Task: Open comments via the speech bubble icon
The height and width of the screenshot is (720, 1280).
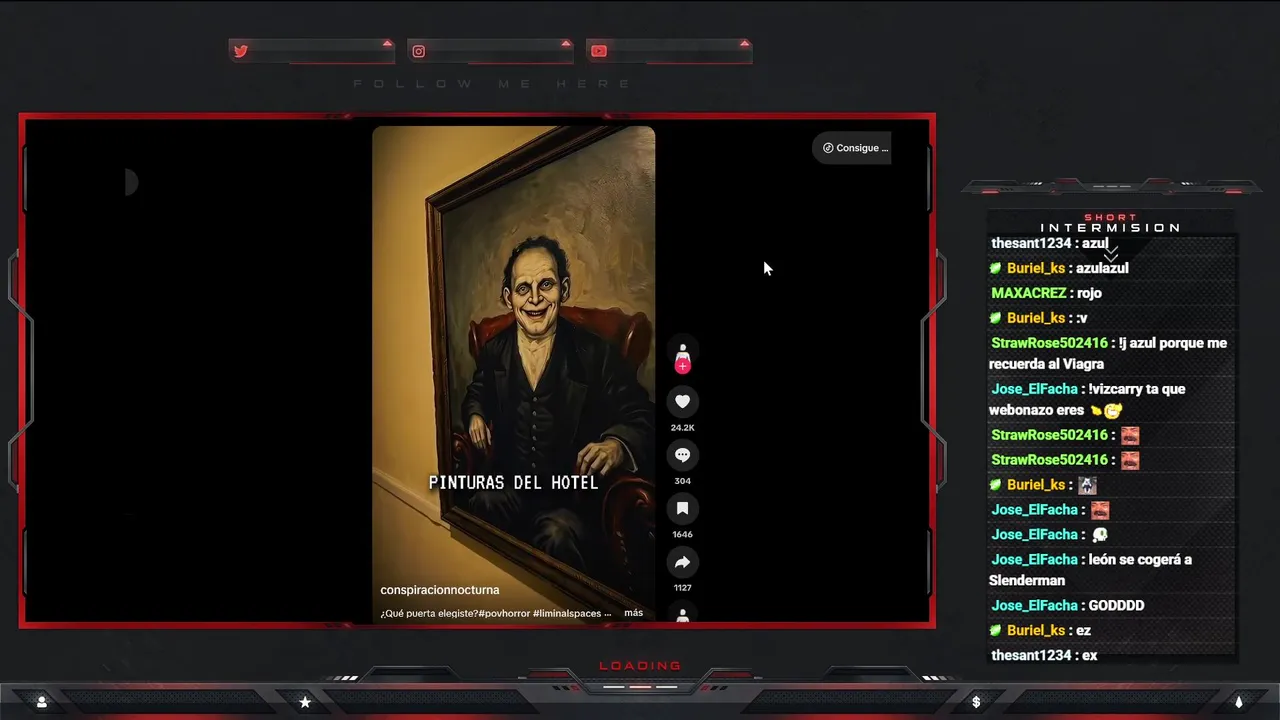Action: [x=682, y=455]
